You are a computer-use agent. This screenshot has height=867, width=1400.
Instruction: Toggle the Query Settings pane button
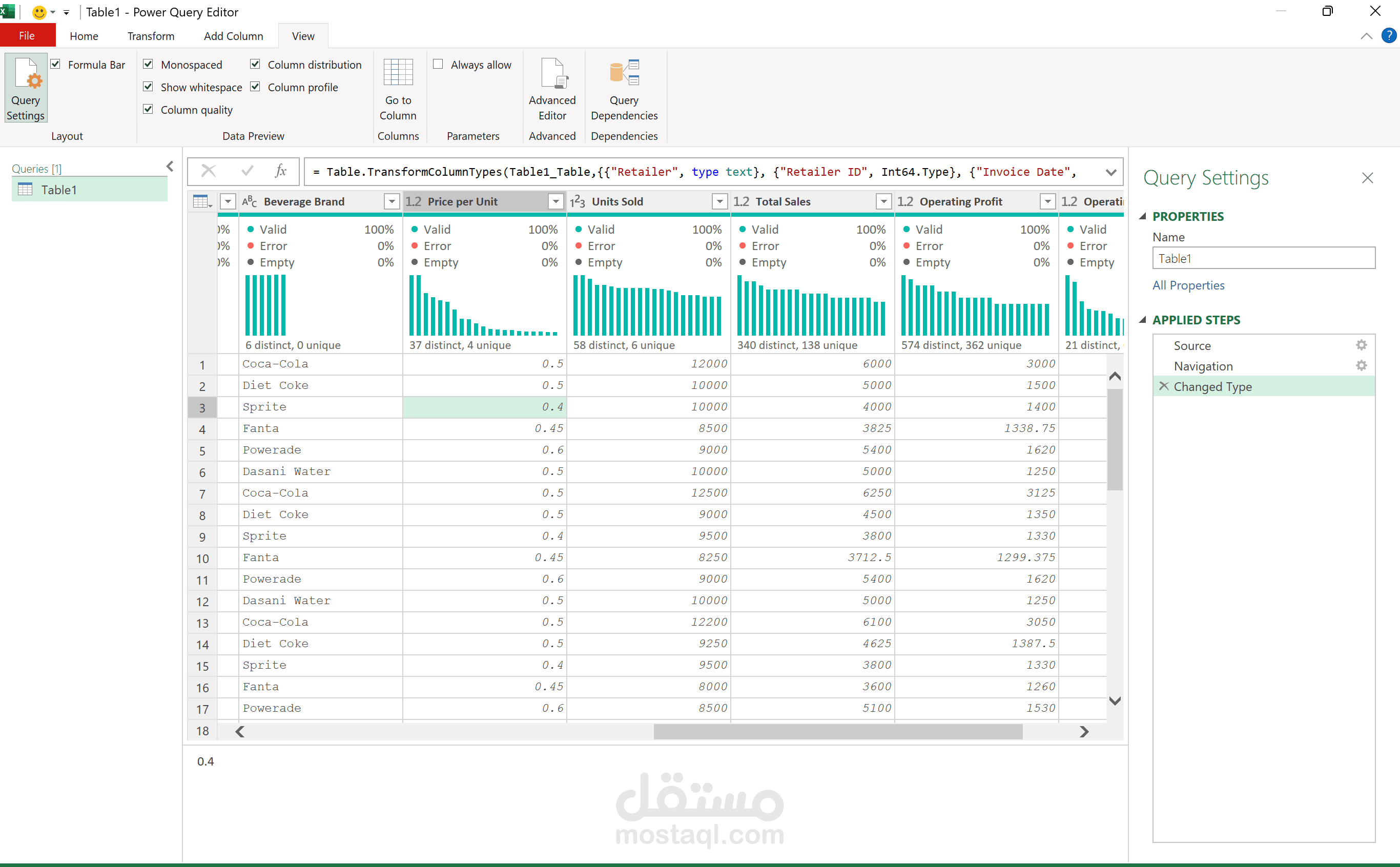click(x=26, y=88)
